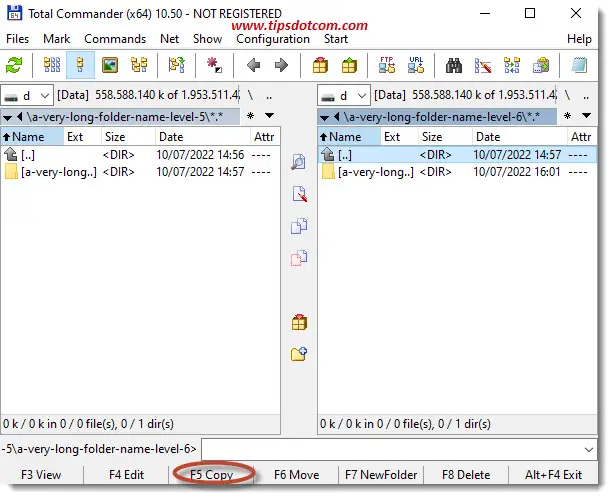Click the New Folder icon in middle bar

pyautogui.click(x=299, y=354)
